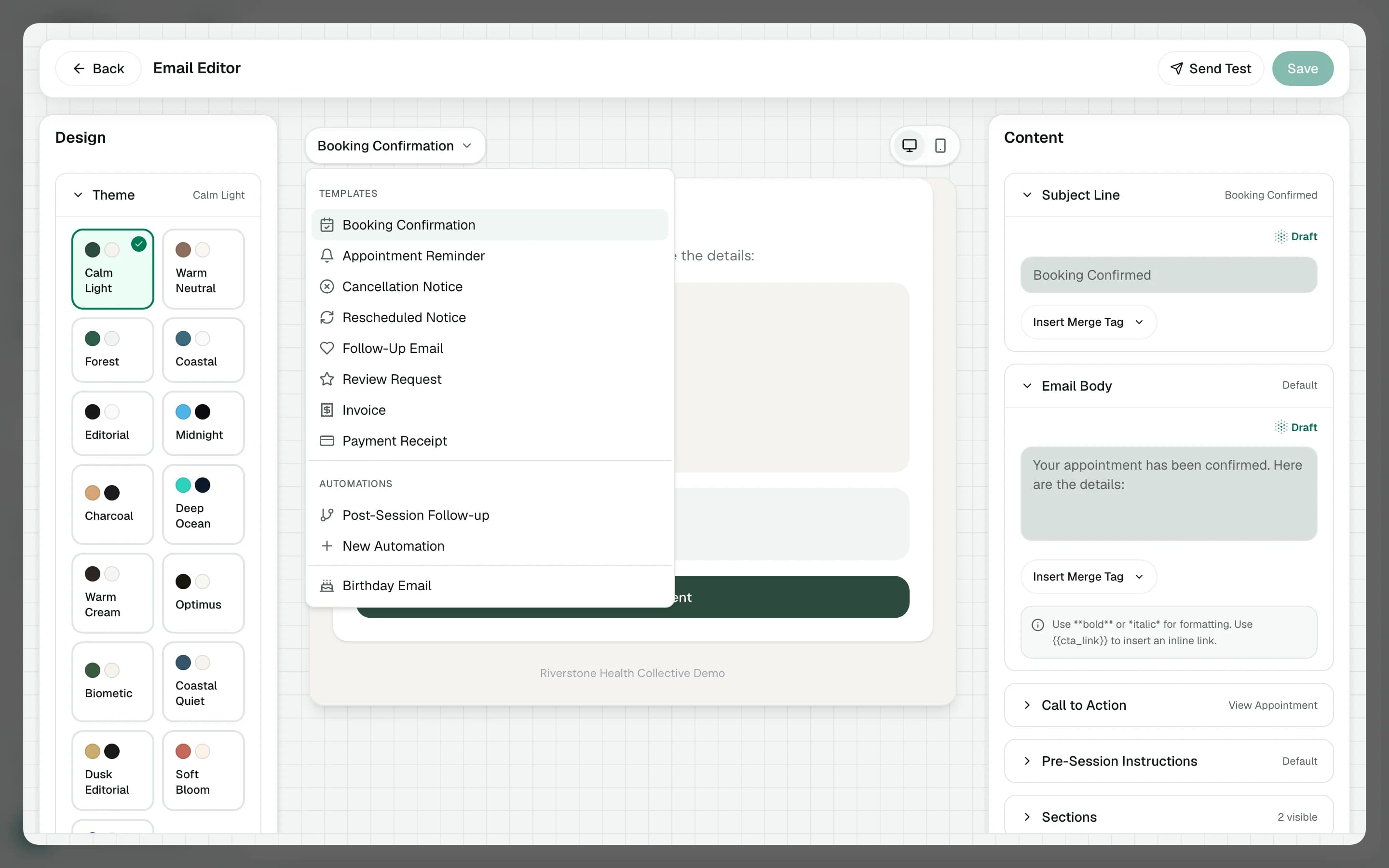The height and width of the screenshot is (868, 1389).
Task: Select the Deep Ocean theme swatch
Action: (203, 504)
